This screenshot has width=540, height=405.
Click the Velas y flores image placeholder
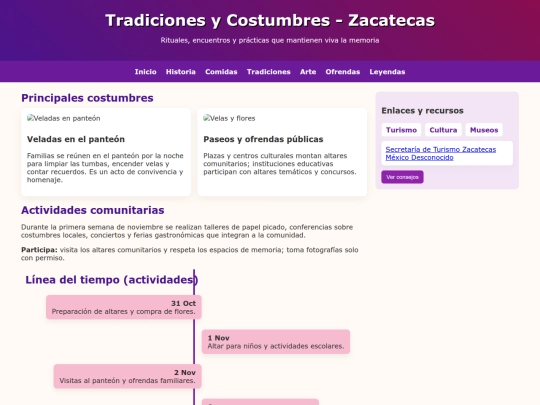tap(229, 118)
